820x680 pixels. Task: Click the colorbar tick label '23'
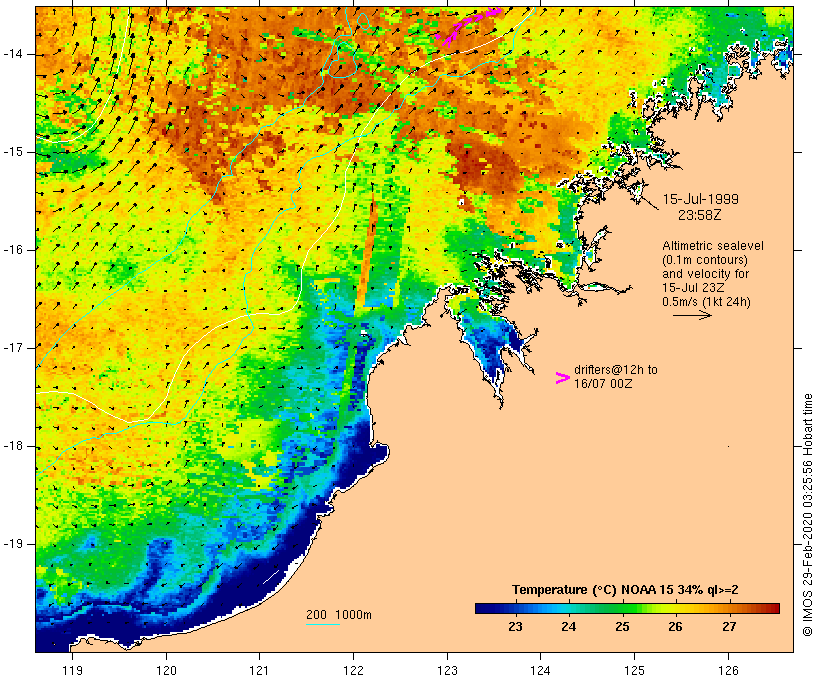[515, 627]
